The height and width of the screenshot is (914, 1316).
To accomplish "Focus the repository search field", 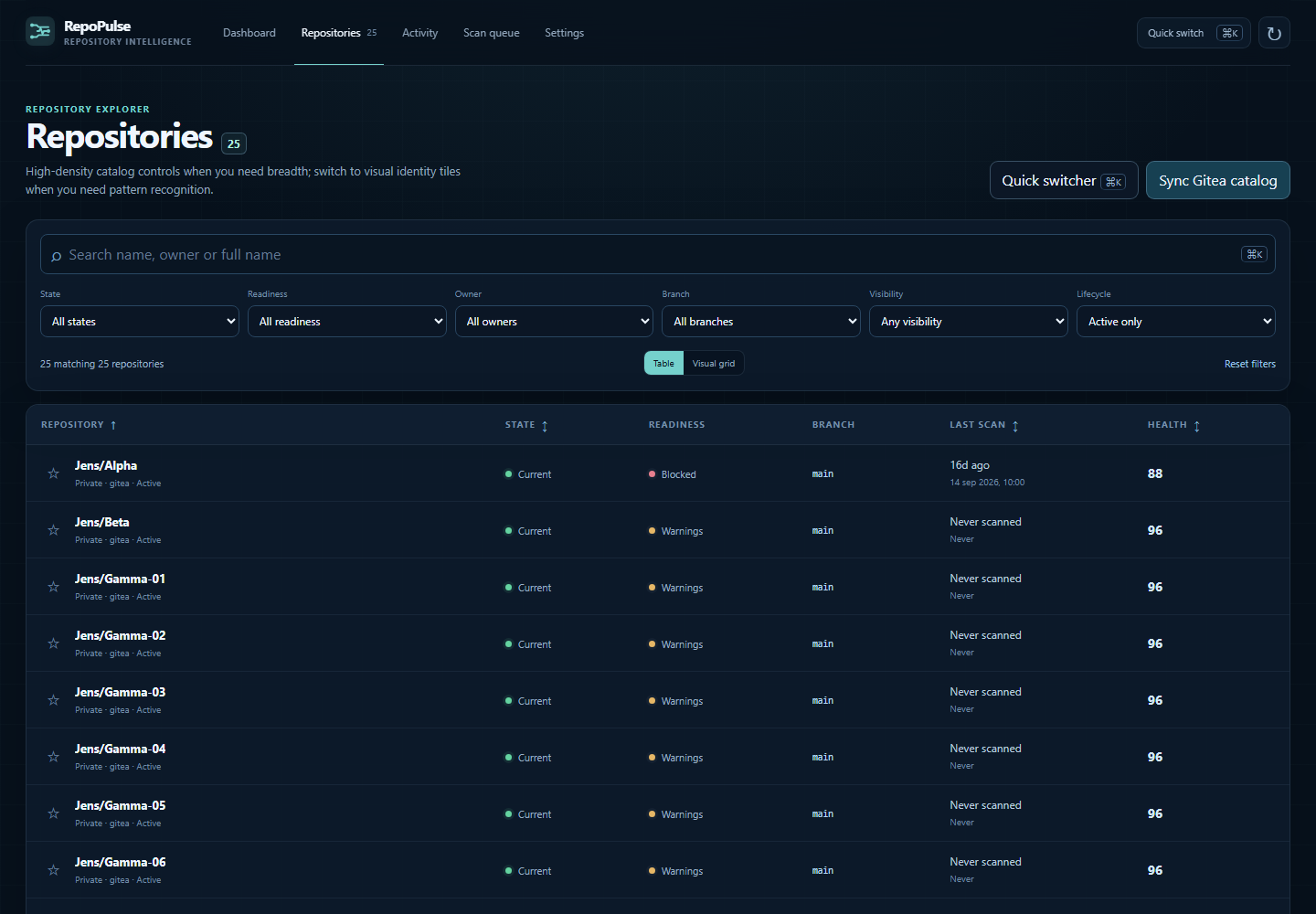I will [658, 254].
